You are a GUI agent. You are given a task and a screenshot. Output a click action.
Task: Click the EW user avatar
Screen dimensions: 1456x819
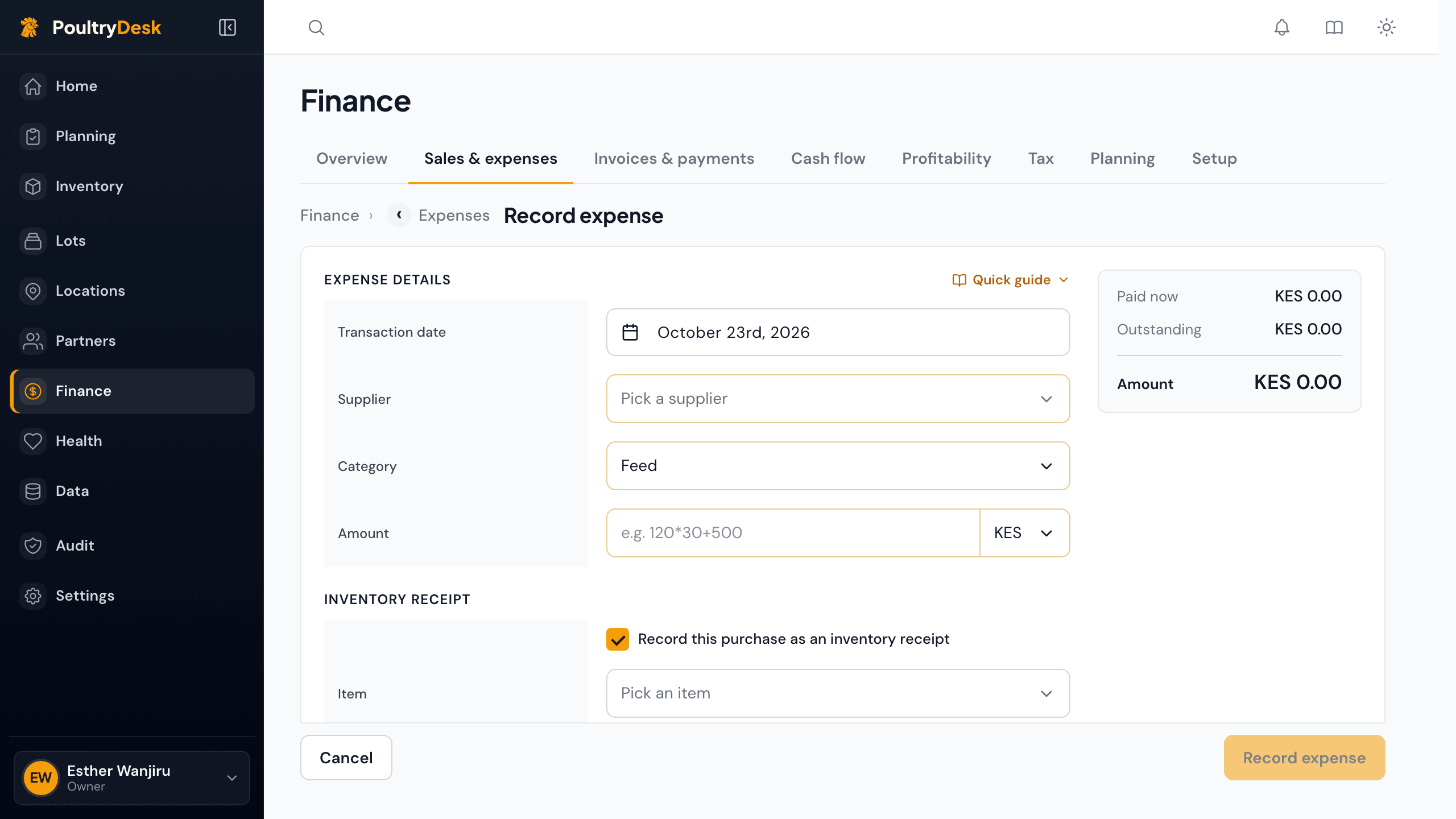41,777
